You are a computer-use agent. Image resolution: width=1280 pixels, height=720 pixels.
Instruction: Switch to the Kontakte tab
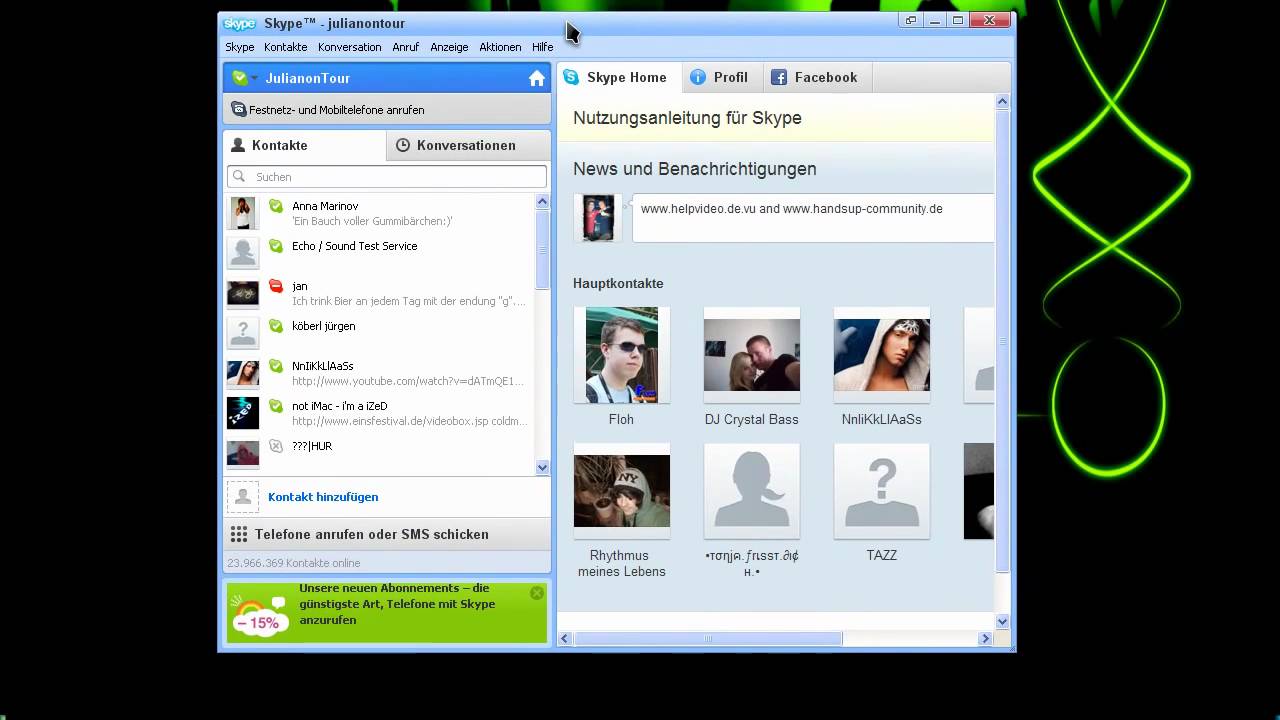coord(304,145)
